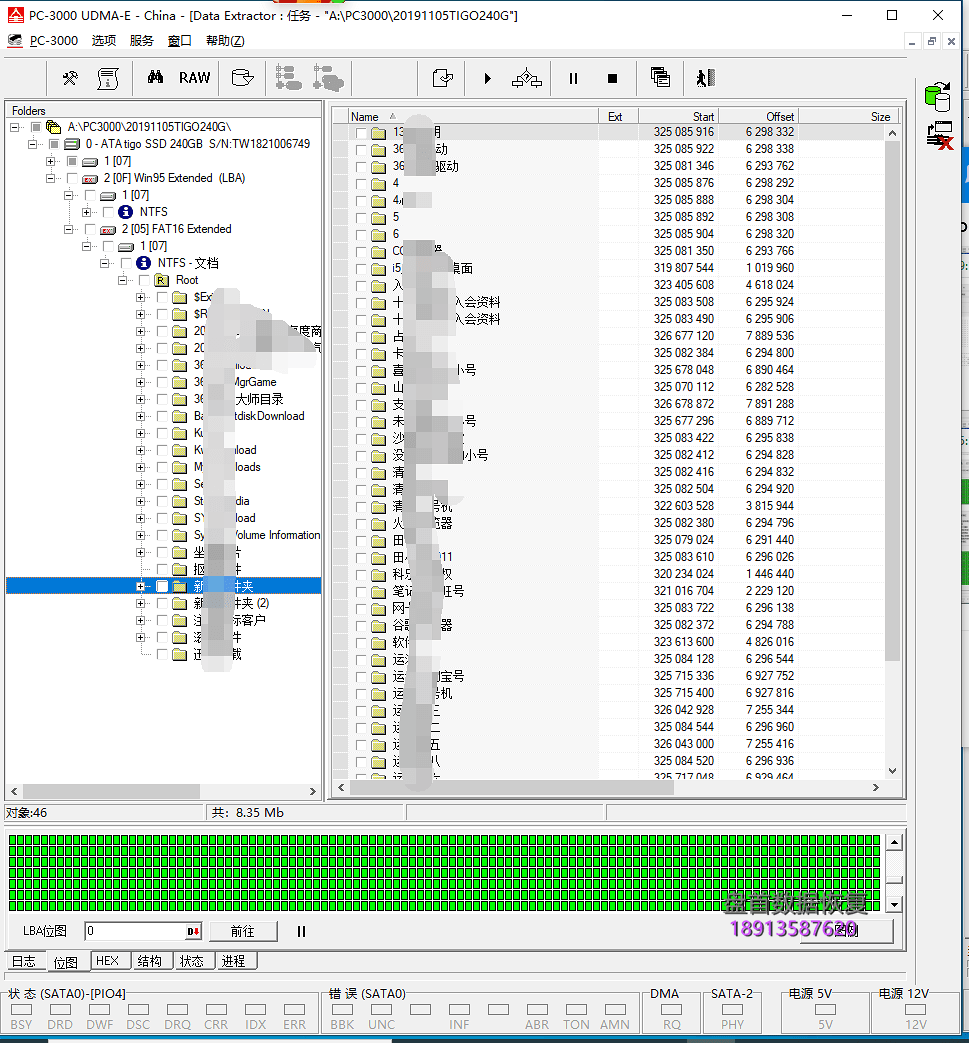Open the tools wrench-and-hammer icon

[70, 78]
